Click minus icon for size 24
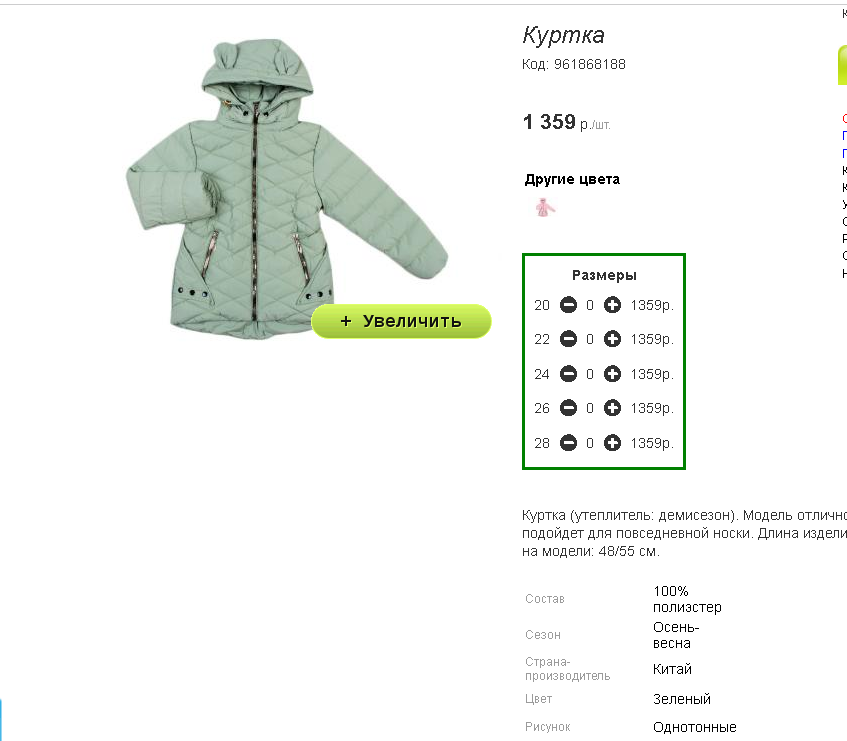Screen dimensions: 847x741 [568, 374]
